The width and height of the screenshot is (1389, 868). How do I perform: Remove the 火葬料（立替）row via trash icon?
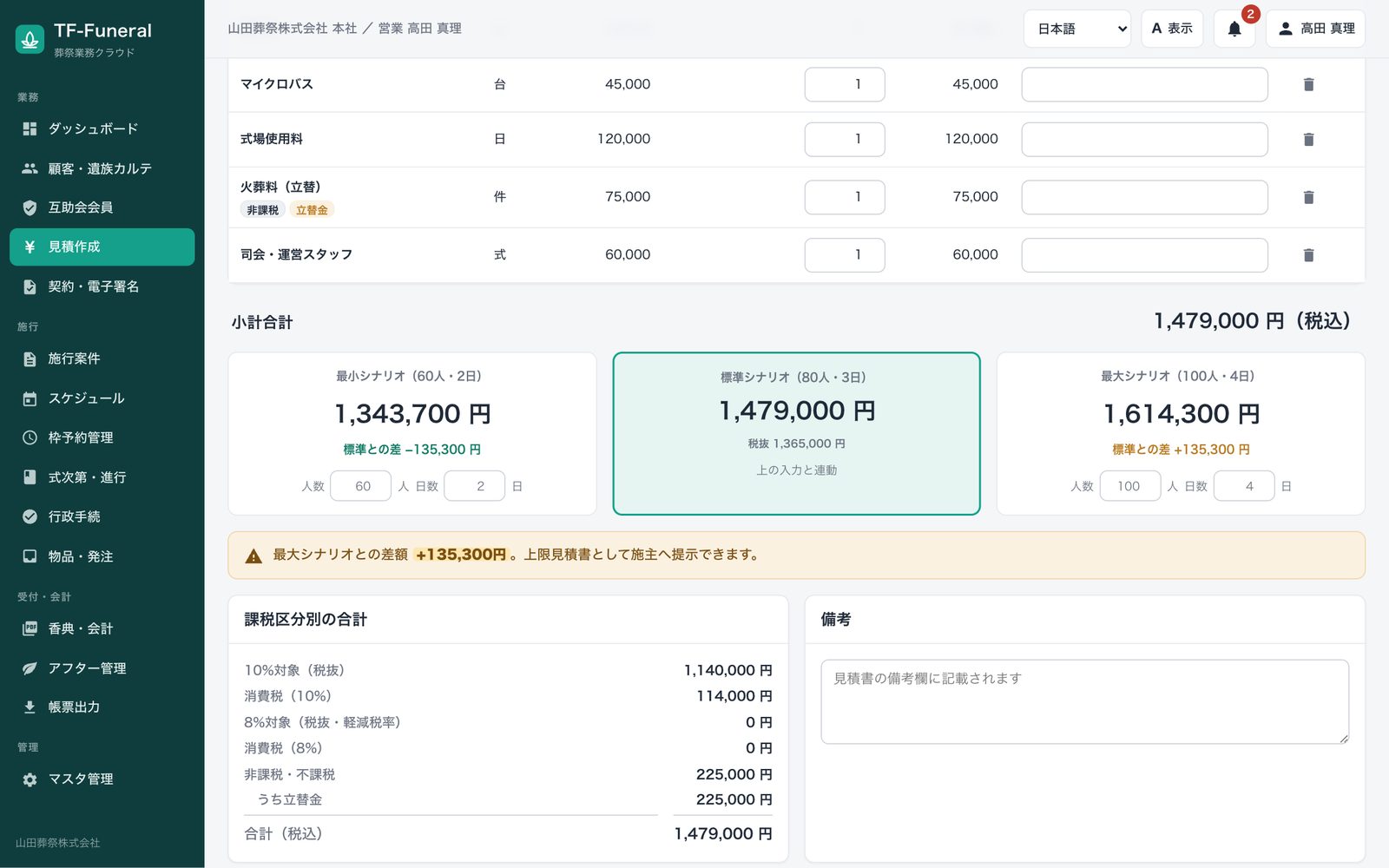coord(1308,197)
